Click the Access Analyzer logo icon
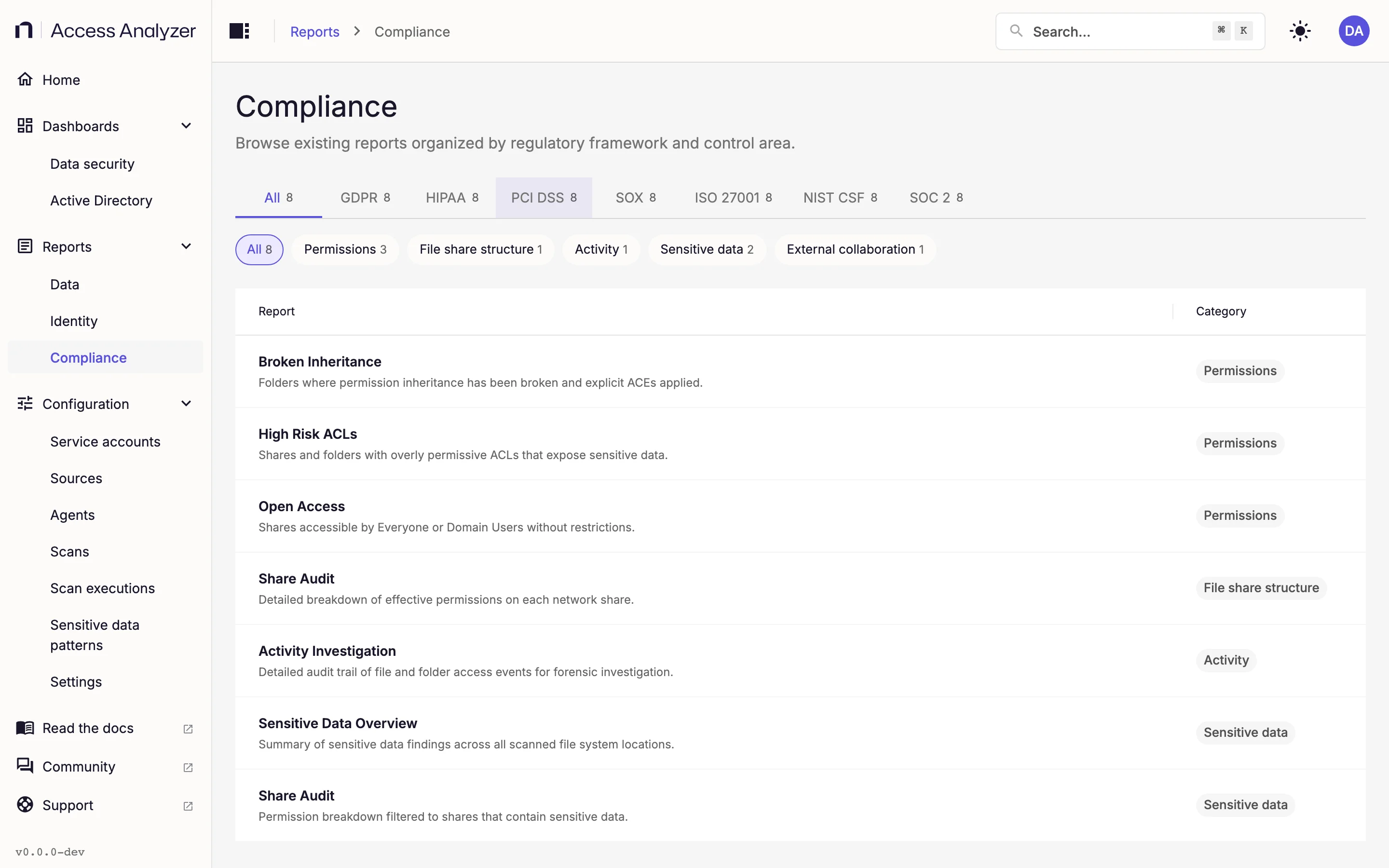The image size is (1389, 868). tap(24, 30)
